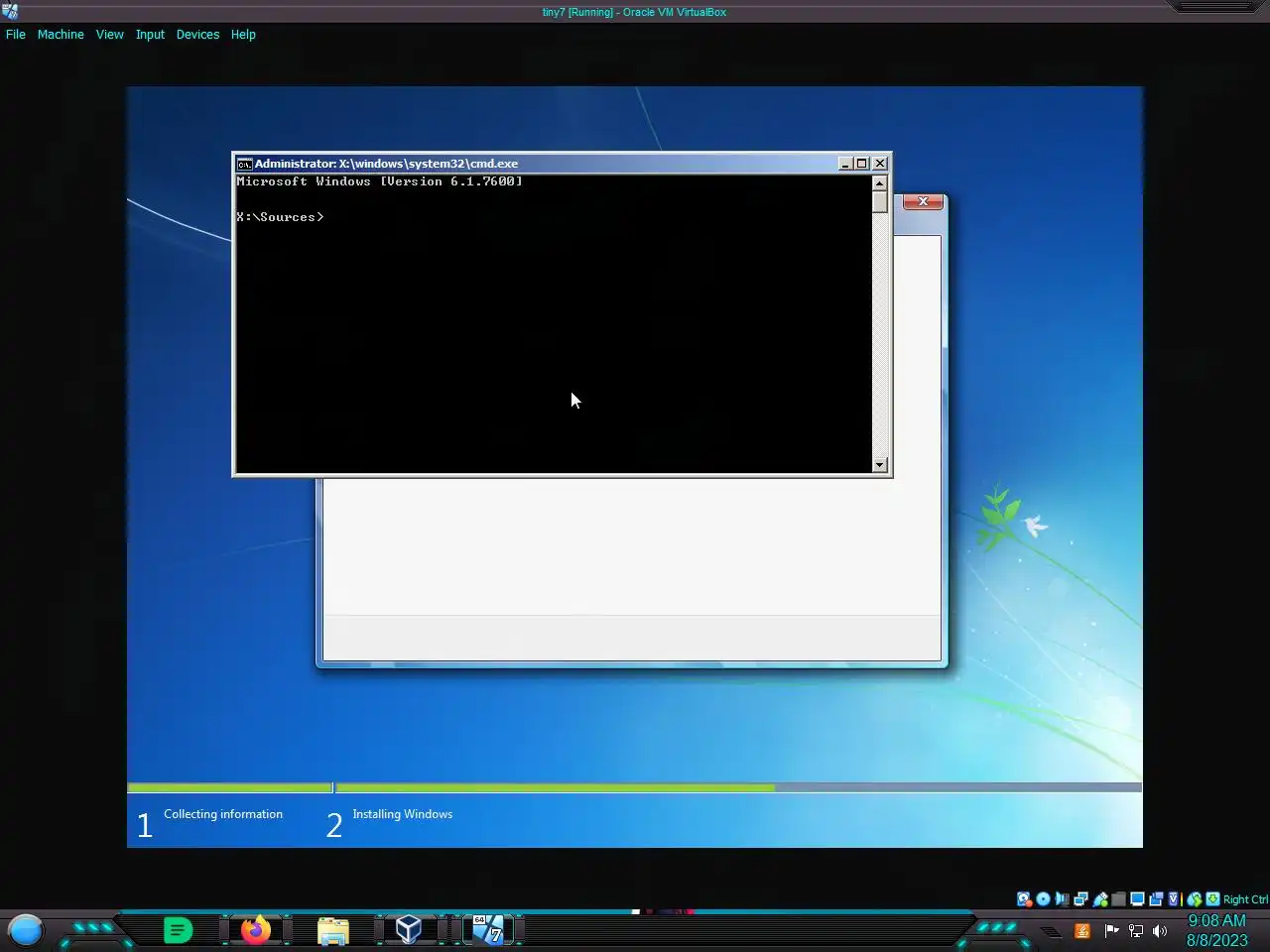Viewport: 1270px width, 952px height.
Task: Click the cmd scrollbar thumb
Action: pyautogui.click(x=879, y=201)
